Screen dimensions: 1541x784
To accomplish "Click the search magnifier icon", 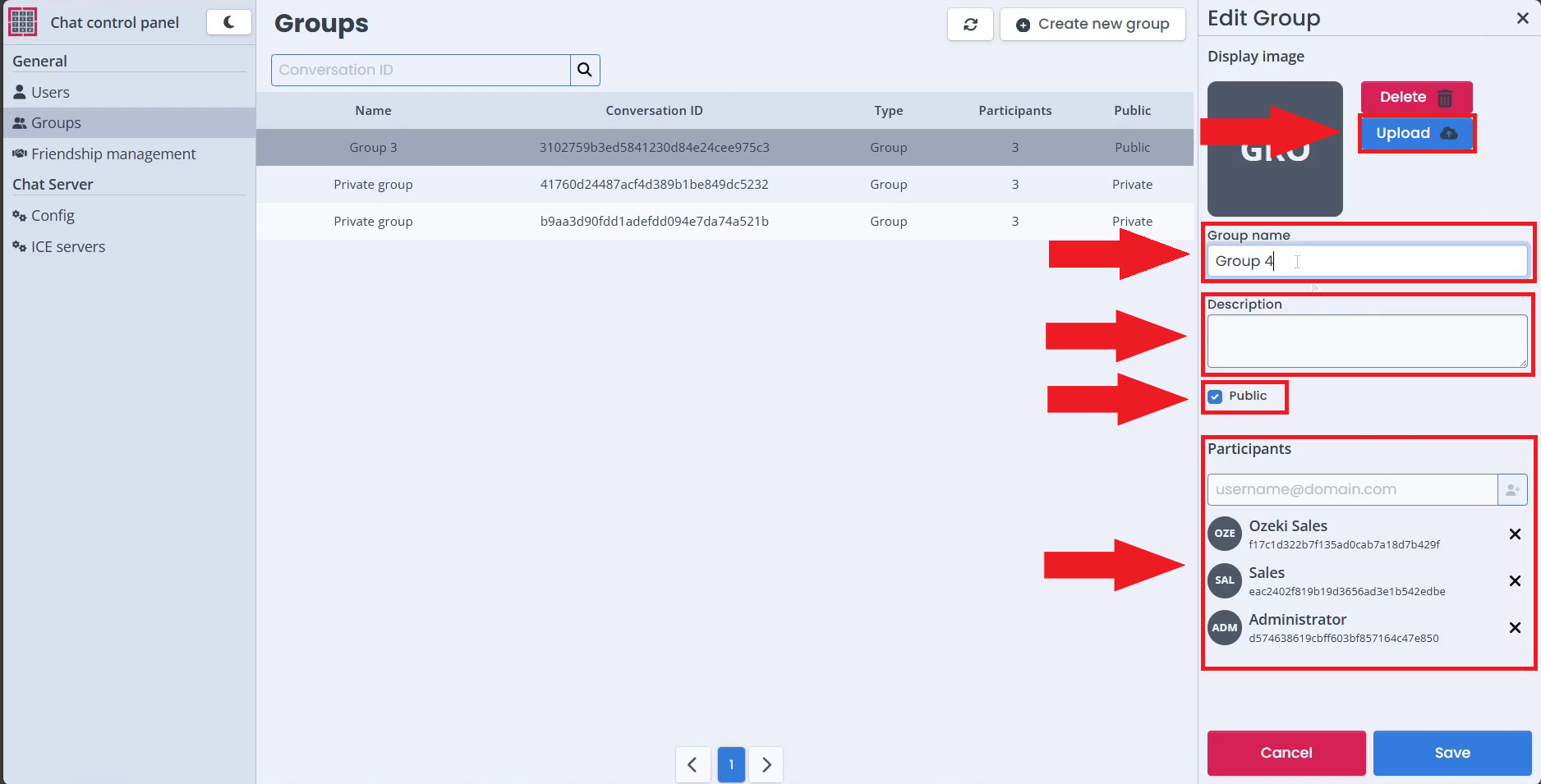I will click(x=584, y=70).
